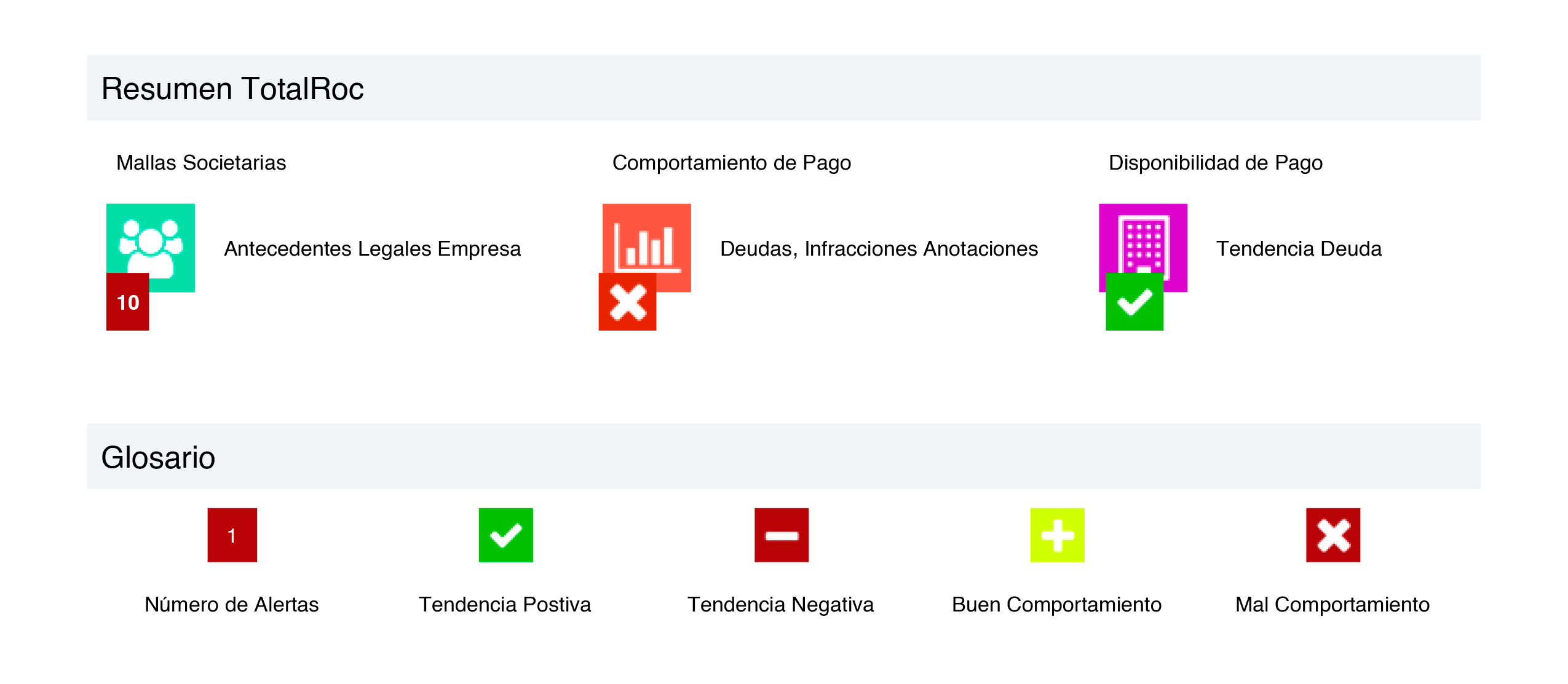Click the green checkmark badge on building icon

point(1134,302)
